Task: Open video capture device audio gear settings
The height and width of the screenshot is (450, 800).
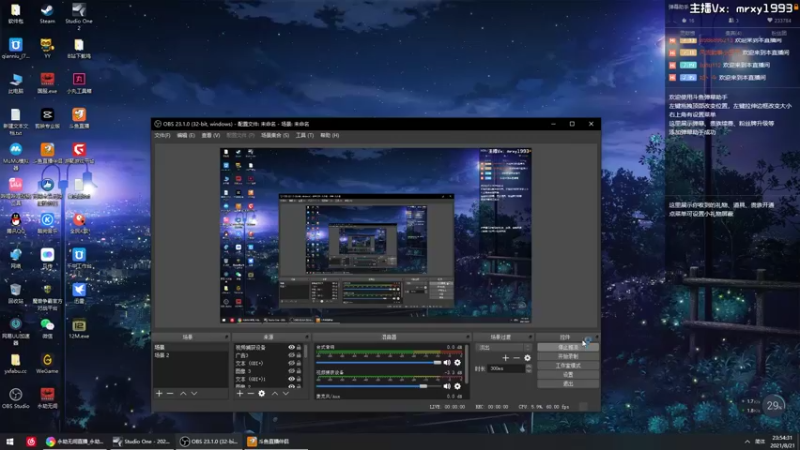Action: pyautogui.click(x=457, y=386)
